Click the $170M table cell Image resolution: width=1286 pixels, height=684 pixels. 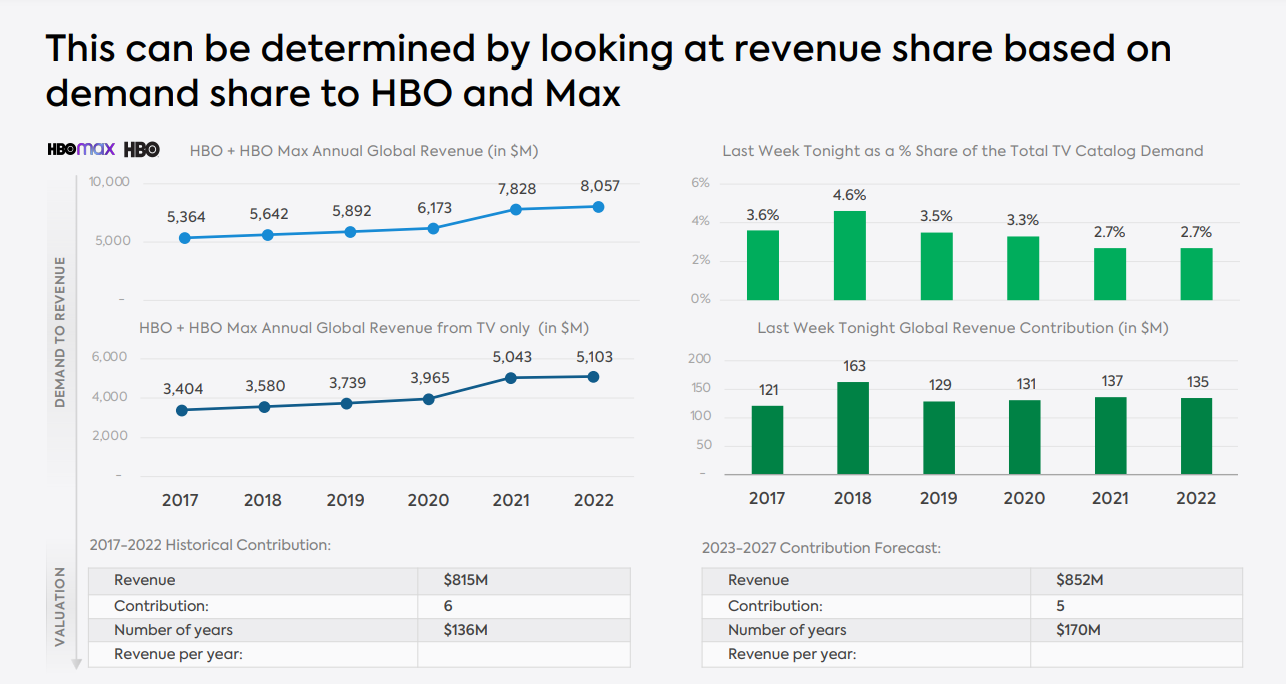click(x=1137, y=630)
